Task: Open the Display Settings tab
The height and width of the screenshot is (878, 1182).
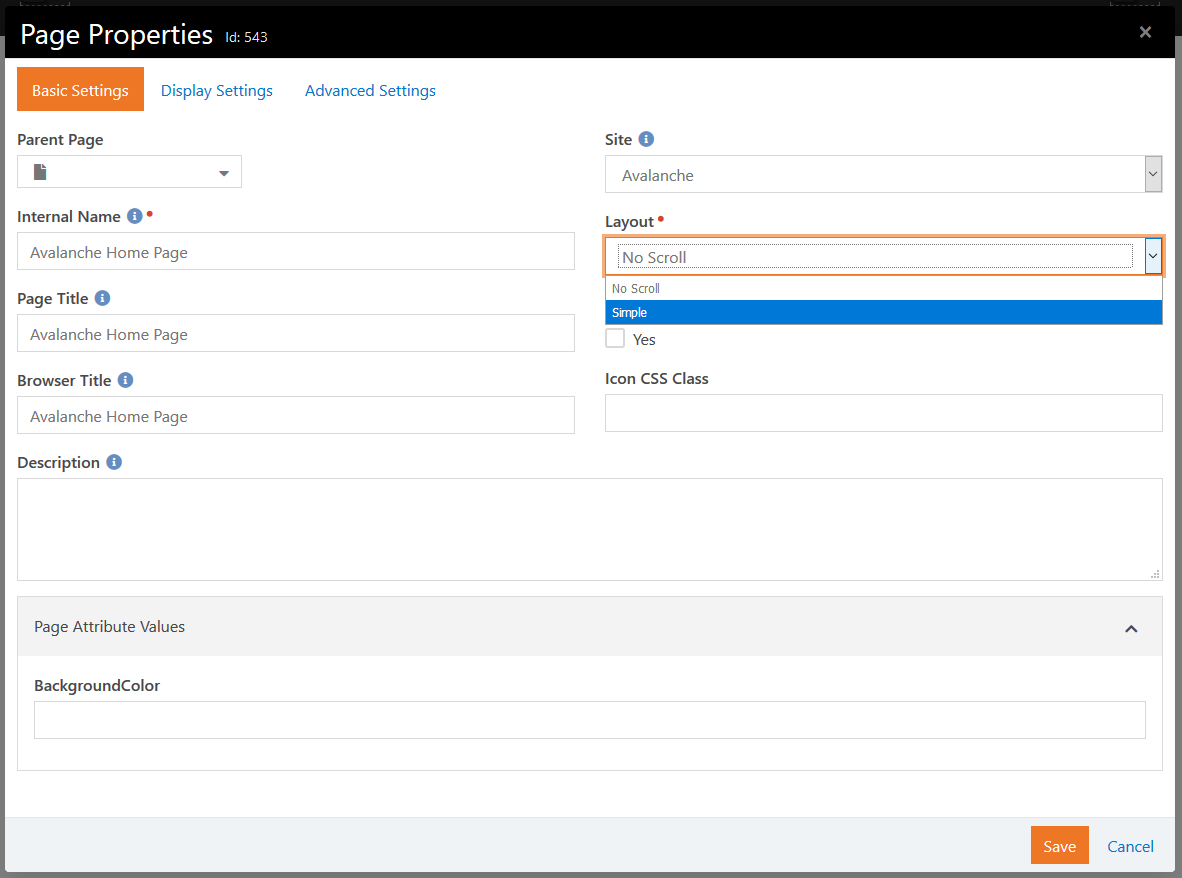Action: (217, 90)
